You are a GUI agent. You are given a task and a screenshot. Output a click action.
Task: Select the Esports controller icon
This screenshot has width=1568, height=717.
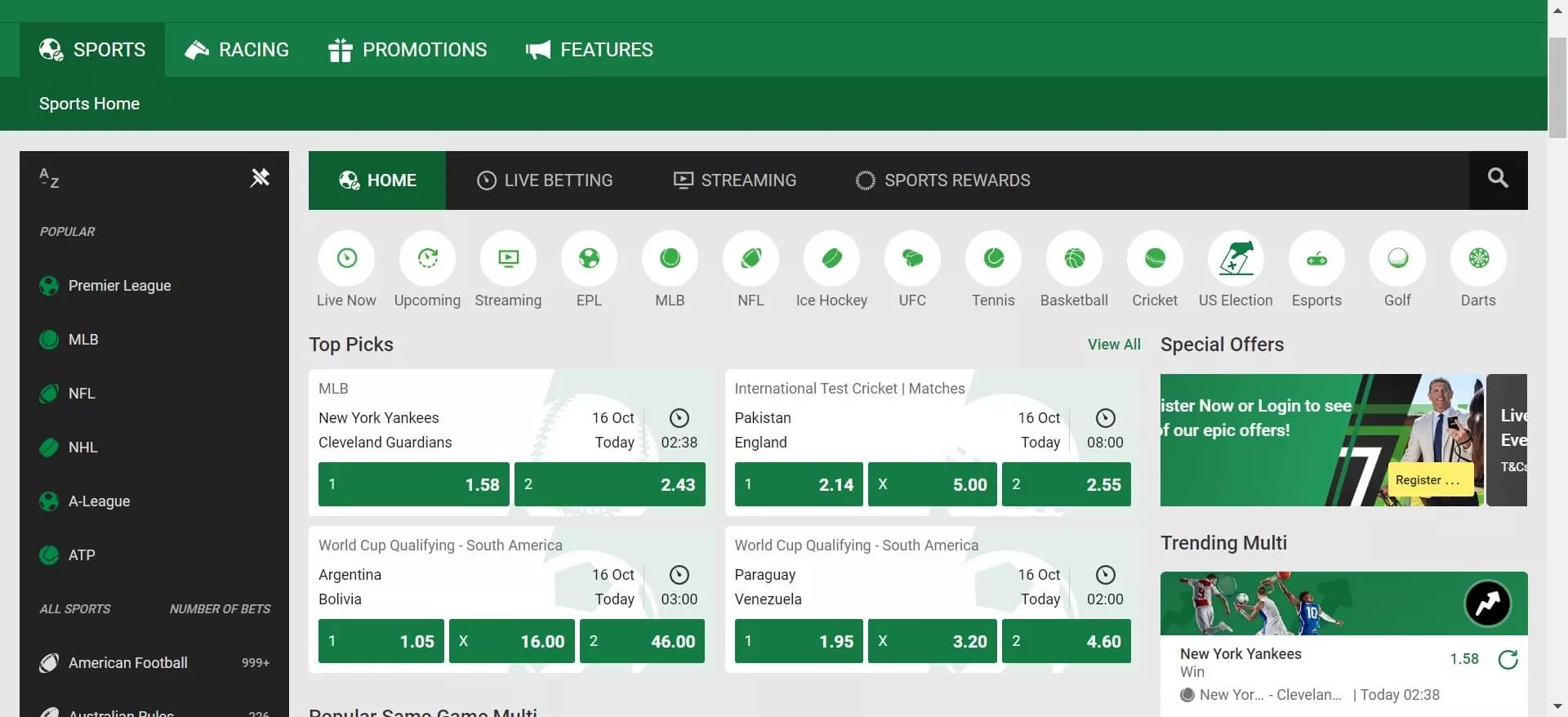1316,259
